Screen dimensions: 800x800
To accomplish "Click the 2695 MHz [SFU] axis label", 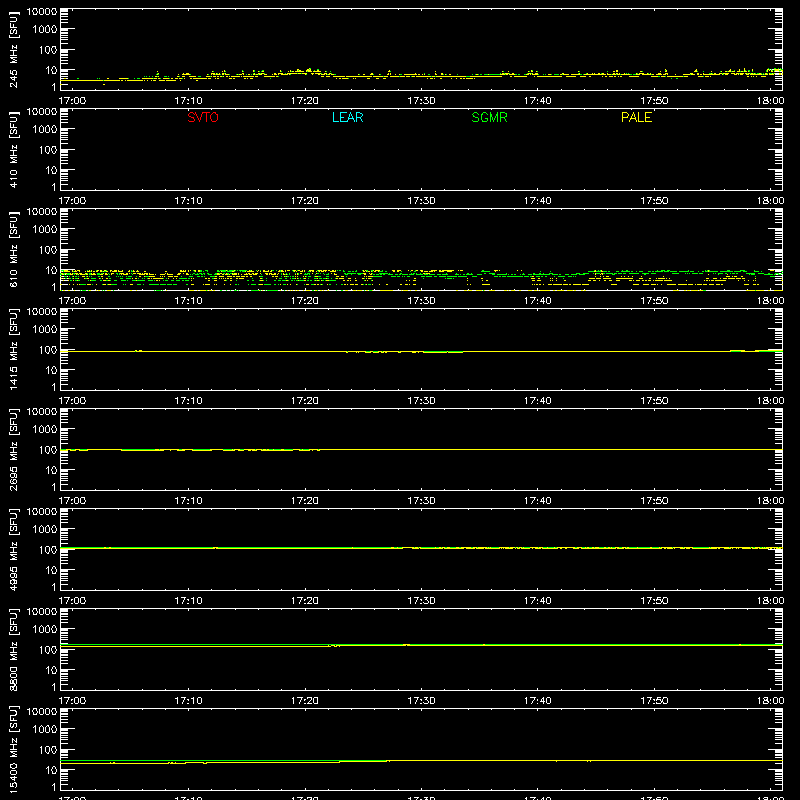I will click(13, 449).
